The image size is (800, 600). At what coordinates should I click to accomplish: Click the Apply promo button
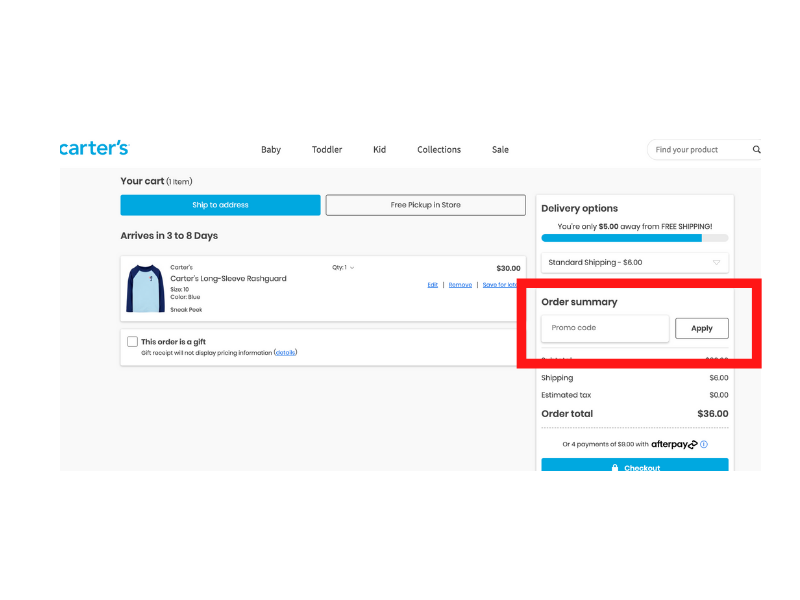coord(702,328)
